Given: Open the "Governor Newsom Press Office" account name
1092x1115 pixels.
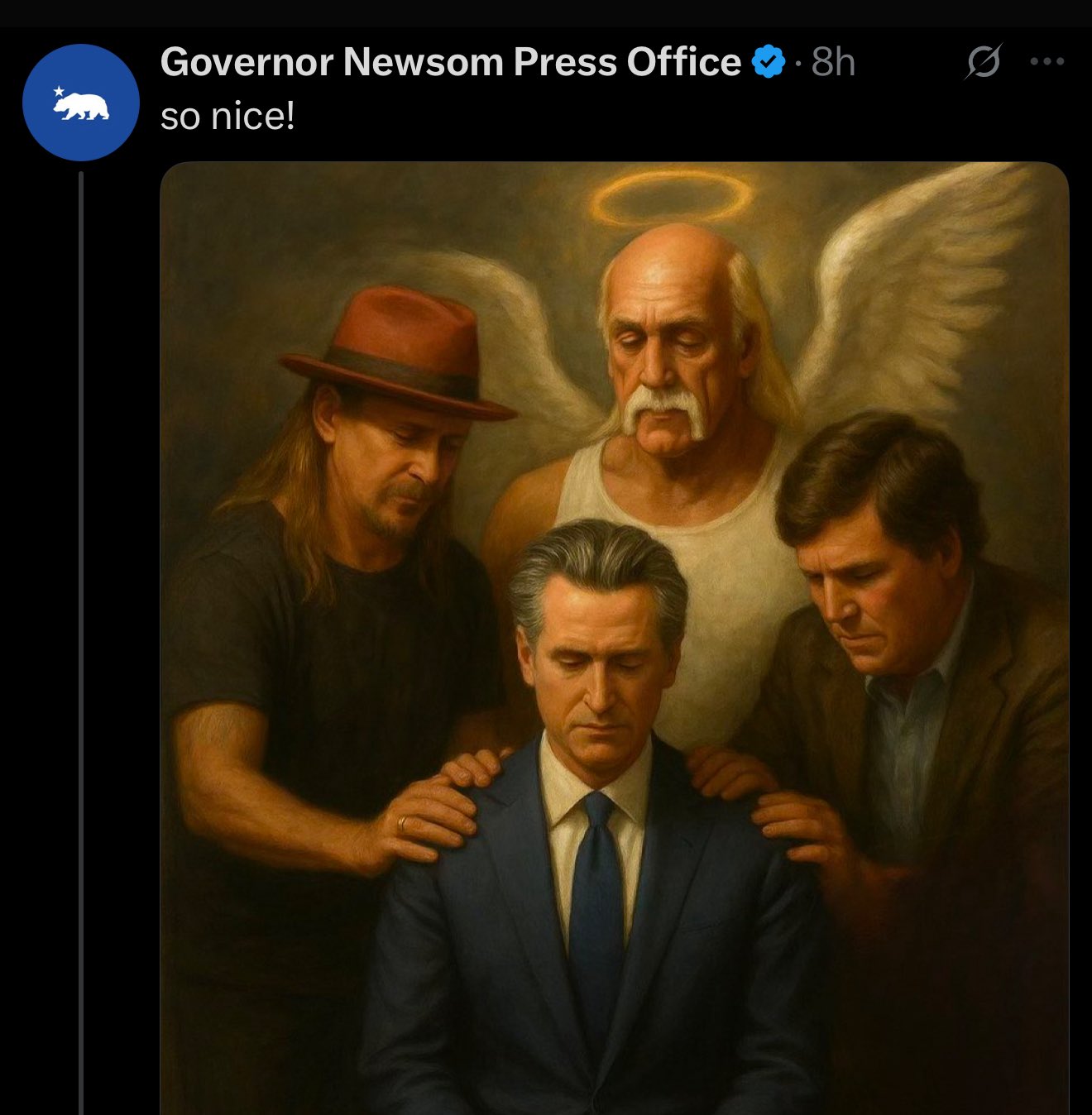Looking at the screenshot, I should click(x=451, y=62).
